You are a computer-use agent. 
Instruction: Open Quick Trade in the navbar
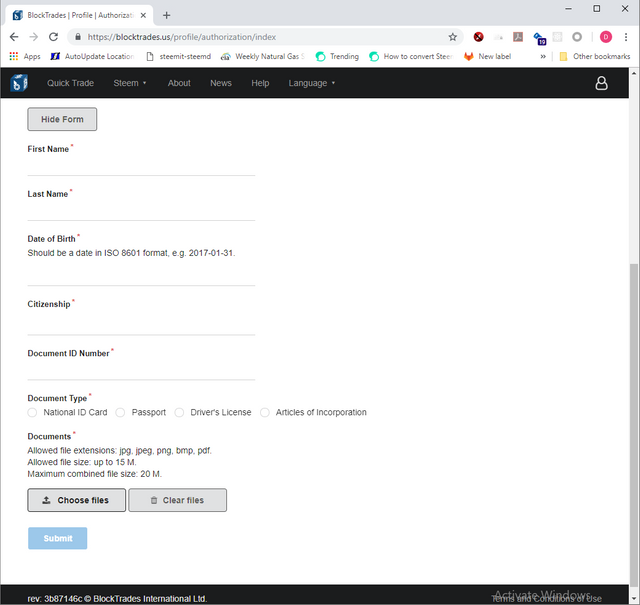pyautogui.click(x=70, y=83)
